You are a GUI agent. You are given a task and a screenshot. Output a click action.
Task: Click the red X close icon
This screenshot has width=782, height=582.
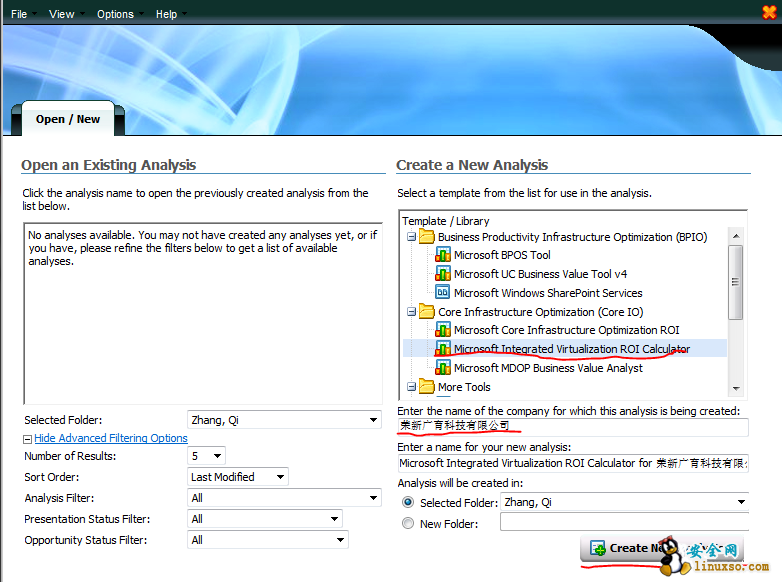[x=768, y=13]
